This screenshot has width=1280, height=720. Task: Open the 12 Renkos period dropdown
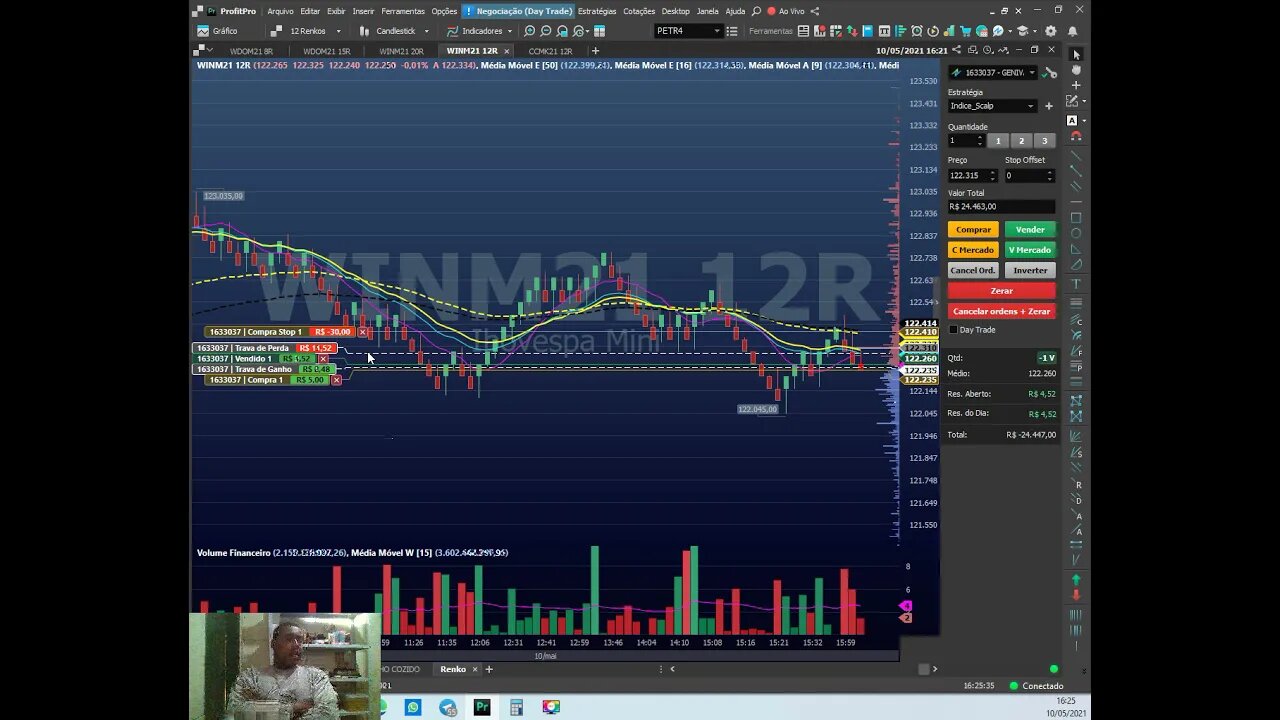pyautogui.click(x=307, y=31)
